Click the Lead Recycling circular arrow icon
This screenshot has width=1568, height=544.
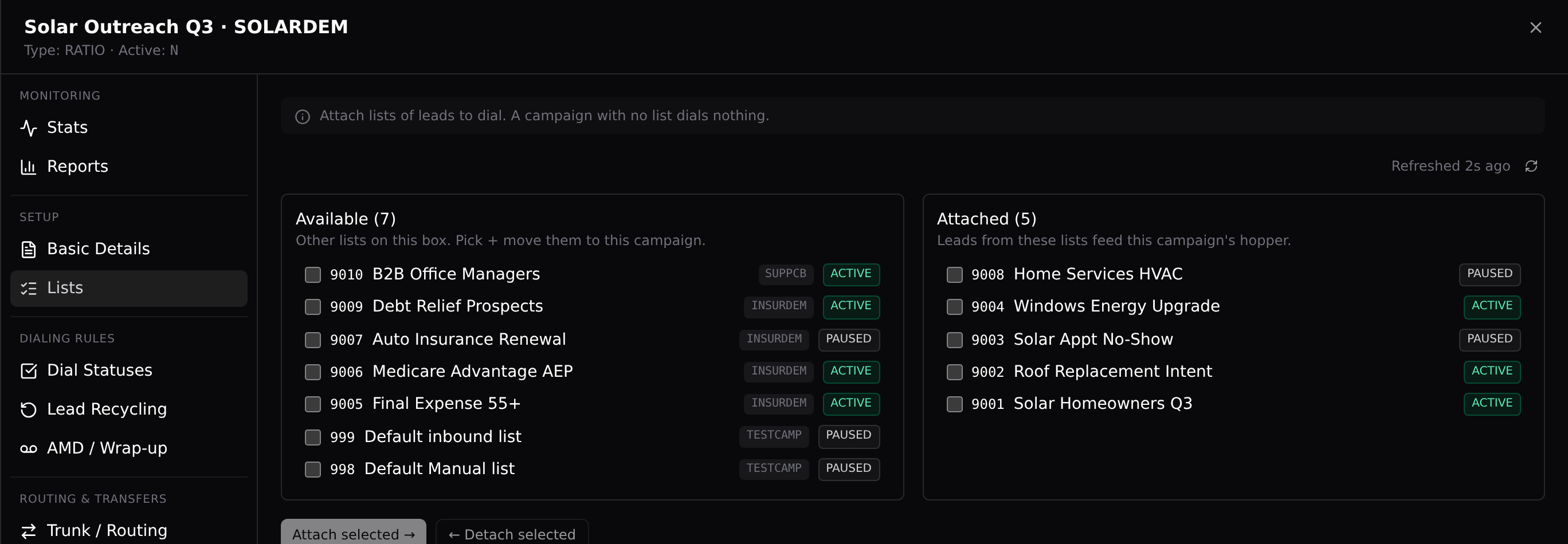coord(29,409)
